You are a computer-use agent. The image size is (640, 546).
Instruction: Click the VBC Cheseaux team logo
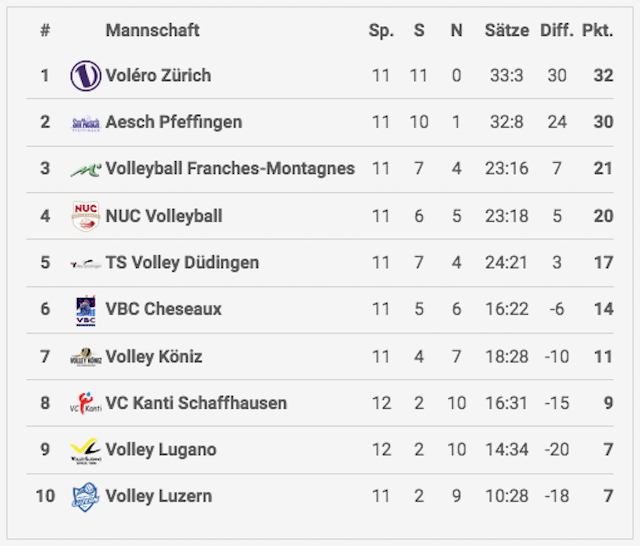(x=86, y=310)
